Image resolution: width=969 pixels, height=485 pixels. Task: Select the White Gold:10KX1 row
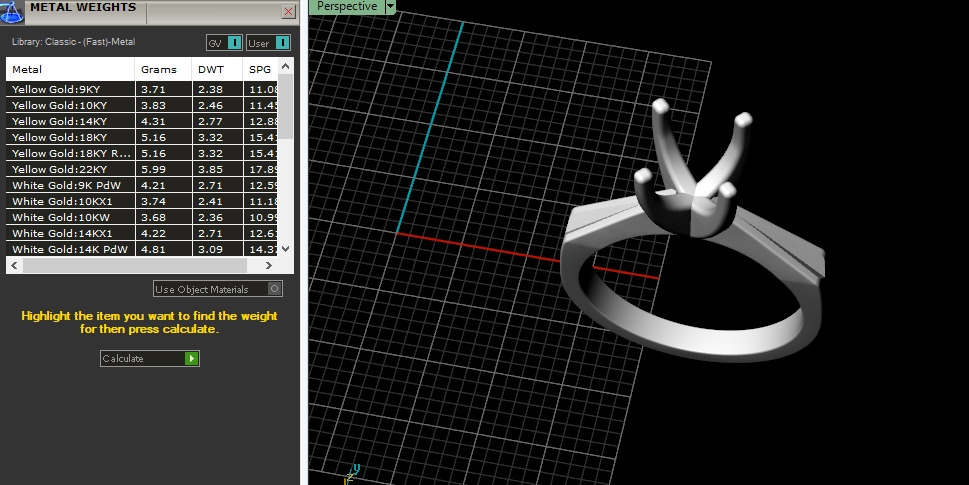point(142,201)
